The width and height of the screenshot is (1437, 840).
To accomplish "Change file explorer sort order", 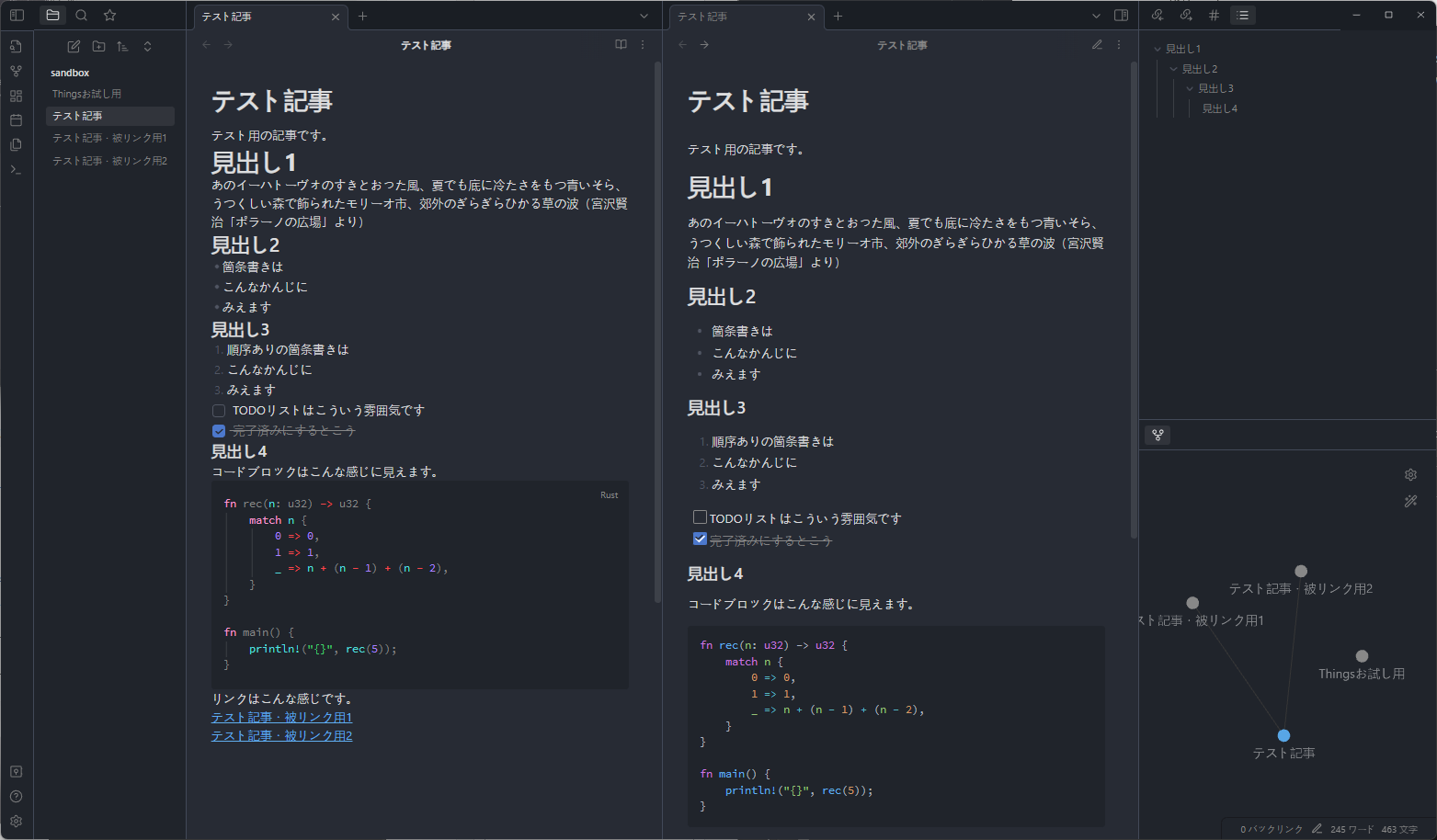I will [x=122, y=47].
